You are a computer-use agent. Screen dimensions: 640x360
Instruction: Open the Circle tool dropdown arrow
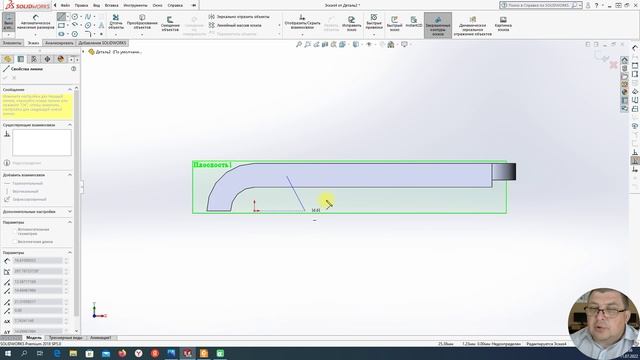[81, 17]
